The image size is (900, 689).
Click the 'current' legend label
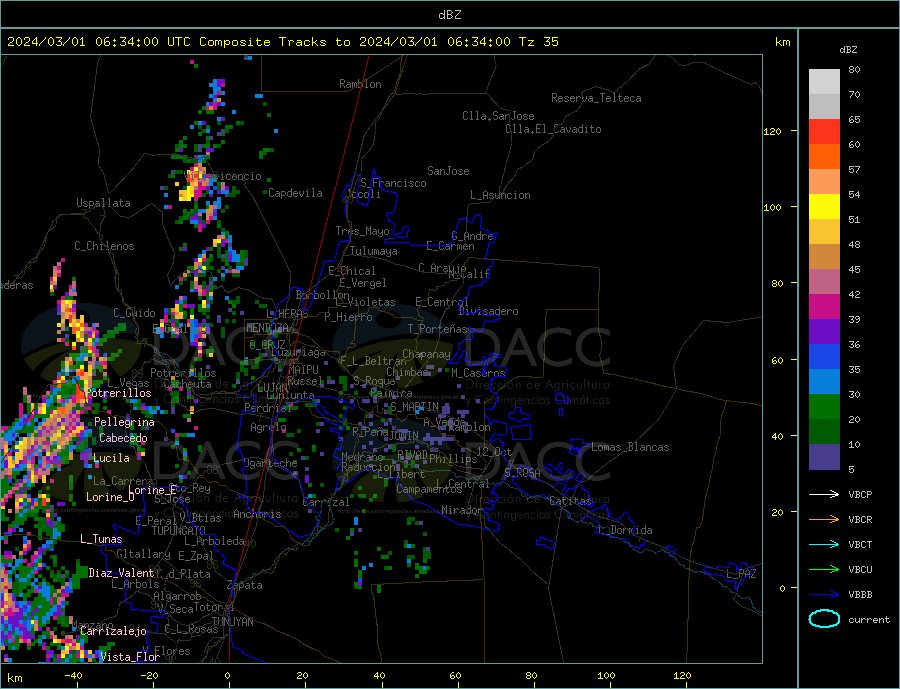click(868, 620)
